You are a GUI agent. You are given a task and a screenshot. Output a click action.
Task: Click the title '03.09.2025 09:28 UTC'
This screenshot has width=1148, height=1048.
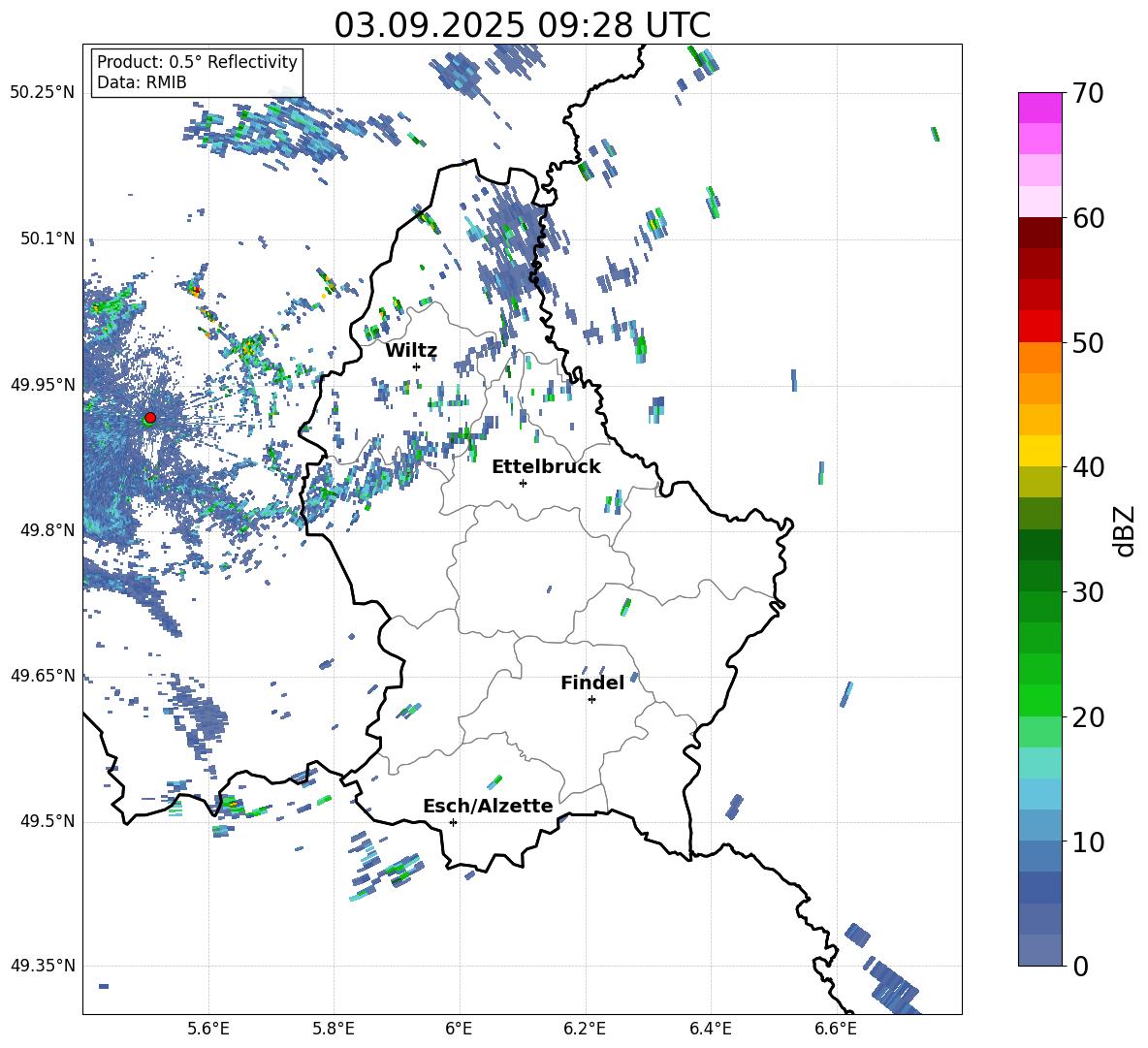point(523,25)
